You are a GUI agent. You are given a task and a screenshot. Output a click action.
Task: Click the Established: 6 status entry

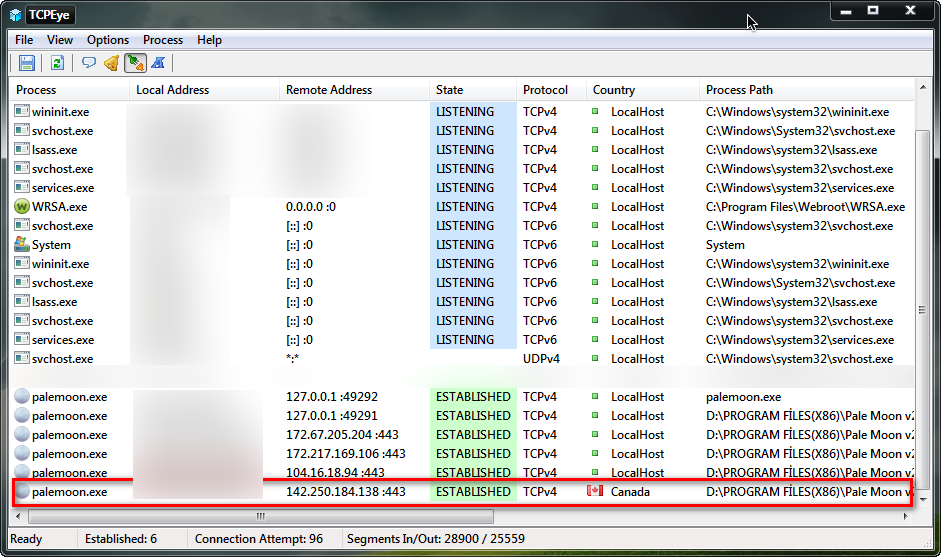[121, 538]
